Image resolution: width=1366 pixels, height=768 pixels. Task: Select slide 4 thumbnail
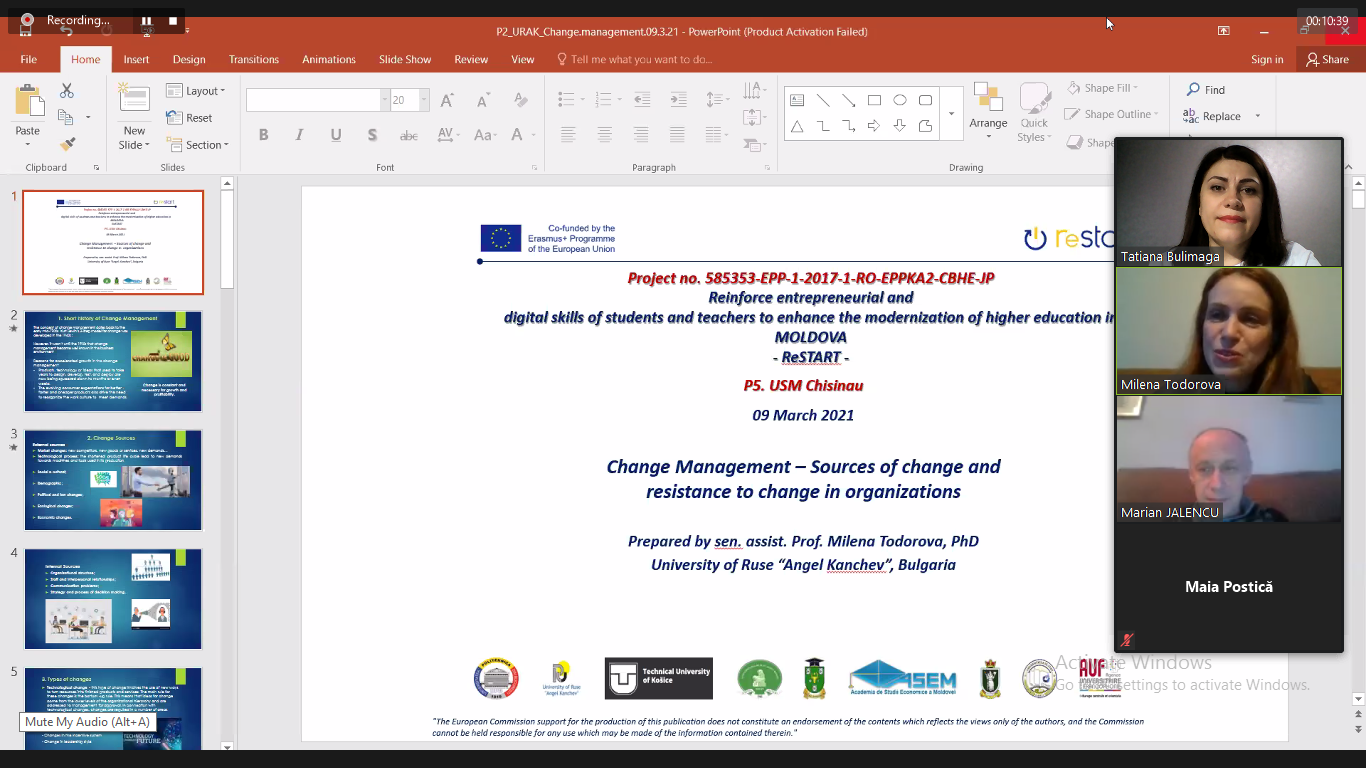tap(113, 599)
